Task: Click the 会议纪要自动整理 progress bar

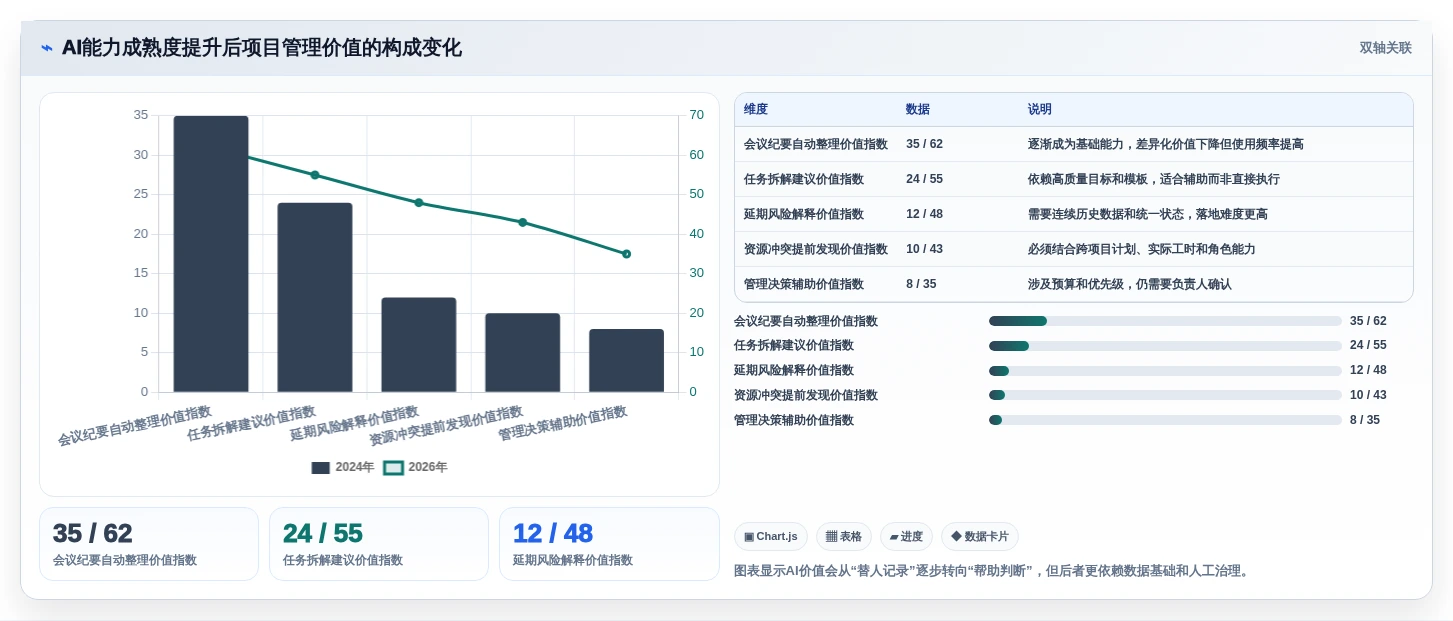Action: (x=1165, y=321)
